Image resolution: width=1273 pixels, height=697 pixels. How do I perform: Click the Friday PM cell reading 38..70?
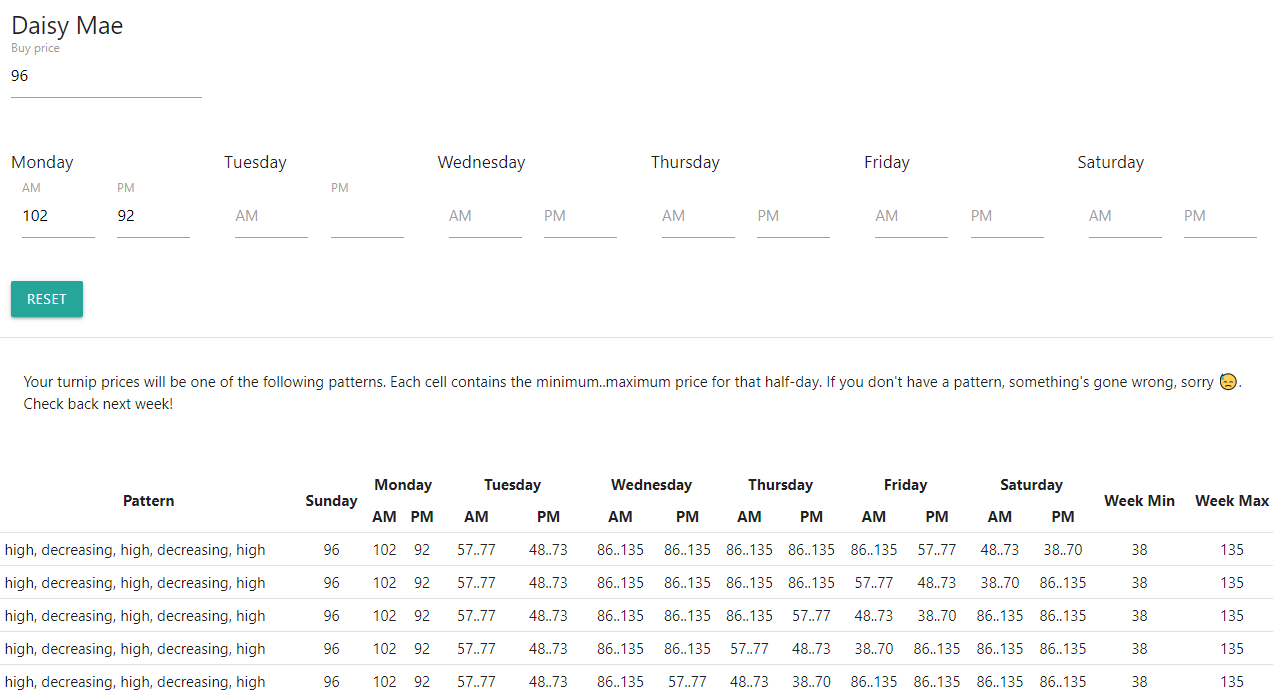point(937,616)
